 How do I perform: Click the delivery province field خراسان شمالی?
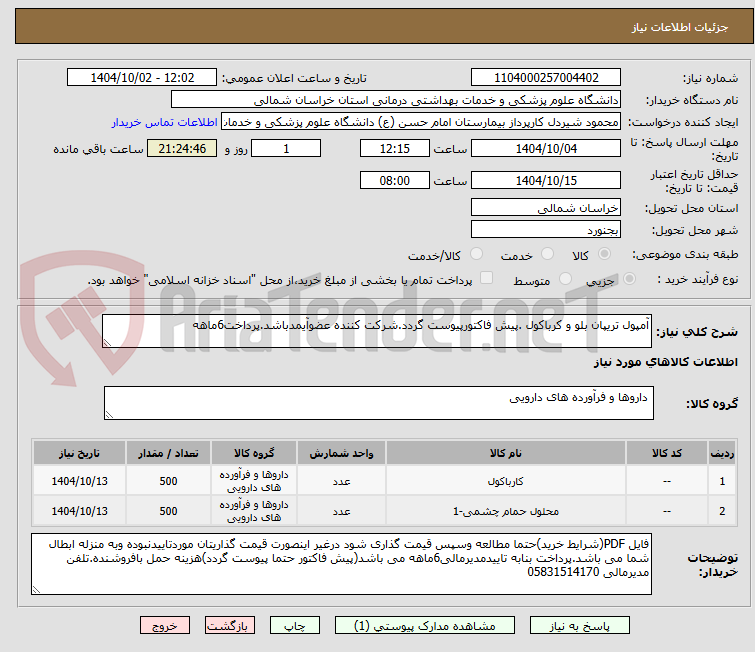546,208
